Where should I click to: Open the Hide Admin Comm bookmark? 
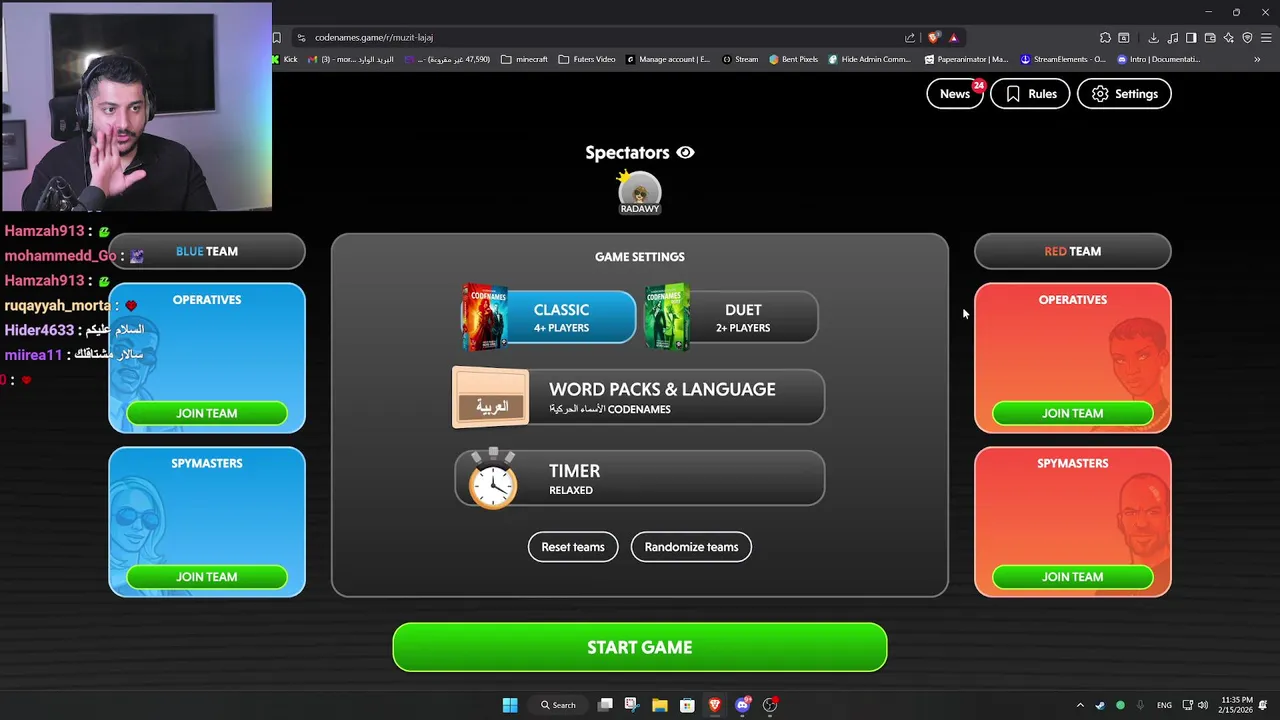coord(869,59)
